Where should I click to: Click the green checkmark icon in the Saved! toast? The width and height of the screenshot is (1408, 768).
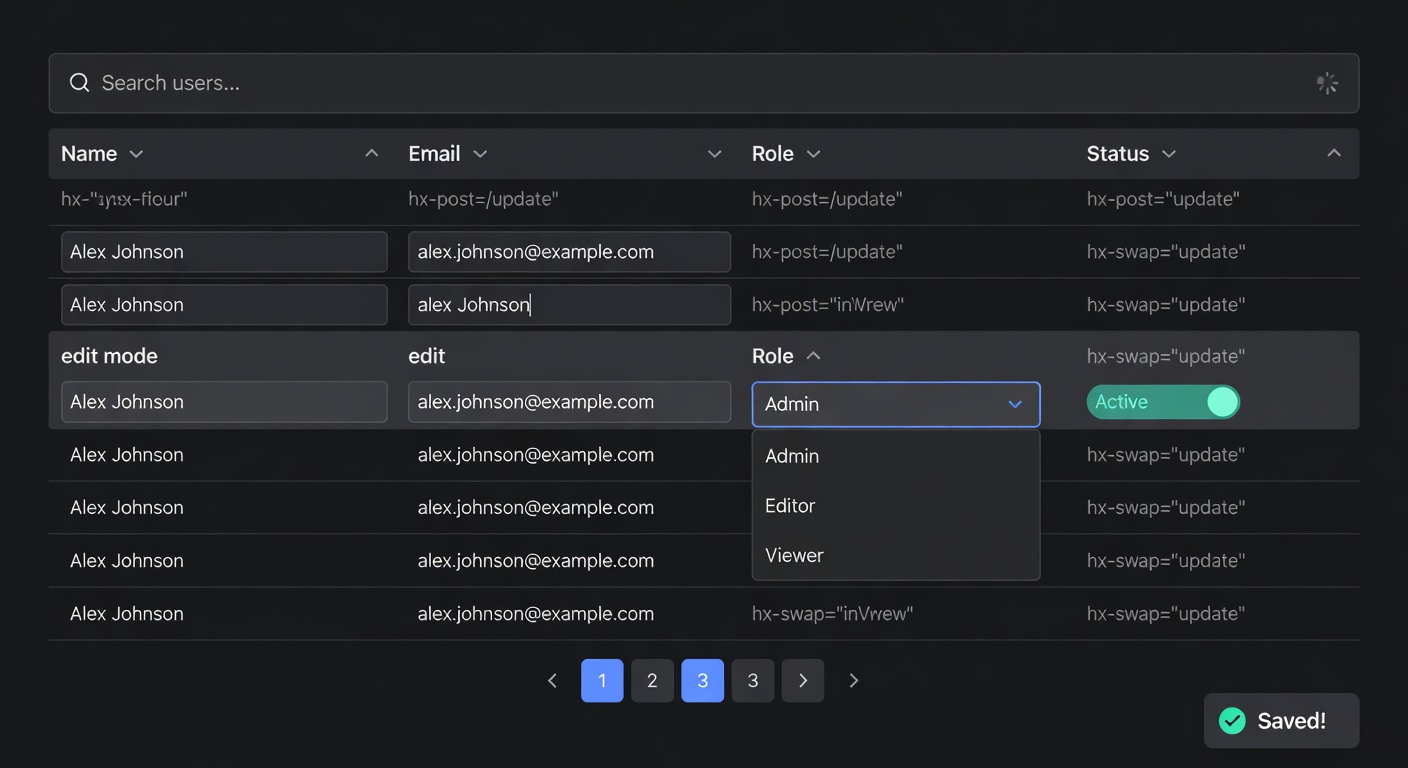pyautogui.click(x=1232, y=721)
